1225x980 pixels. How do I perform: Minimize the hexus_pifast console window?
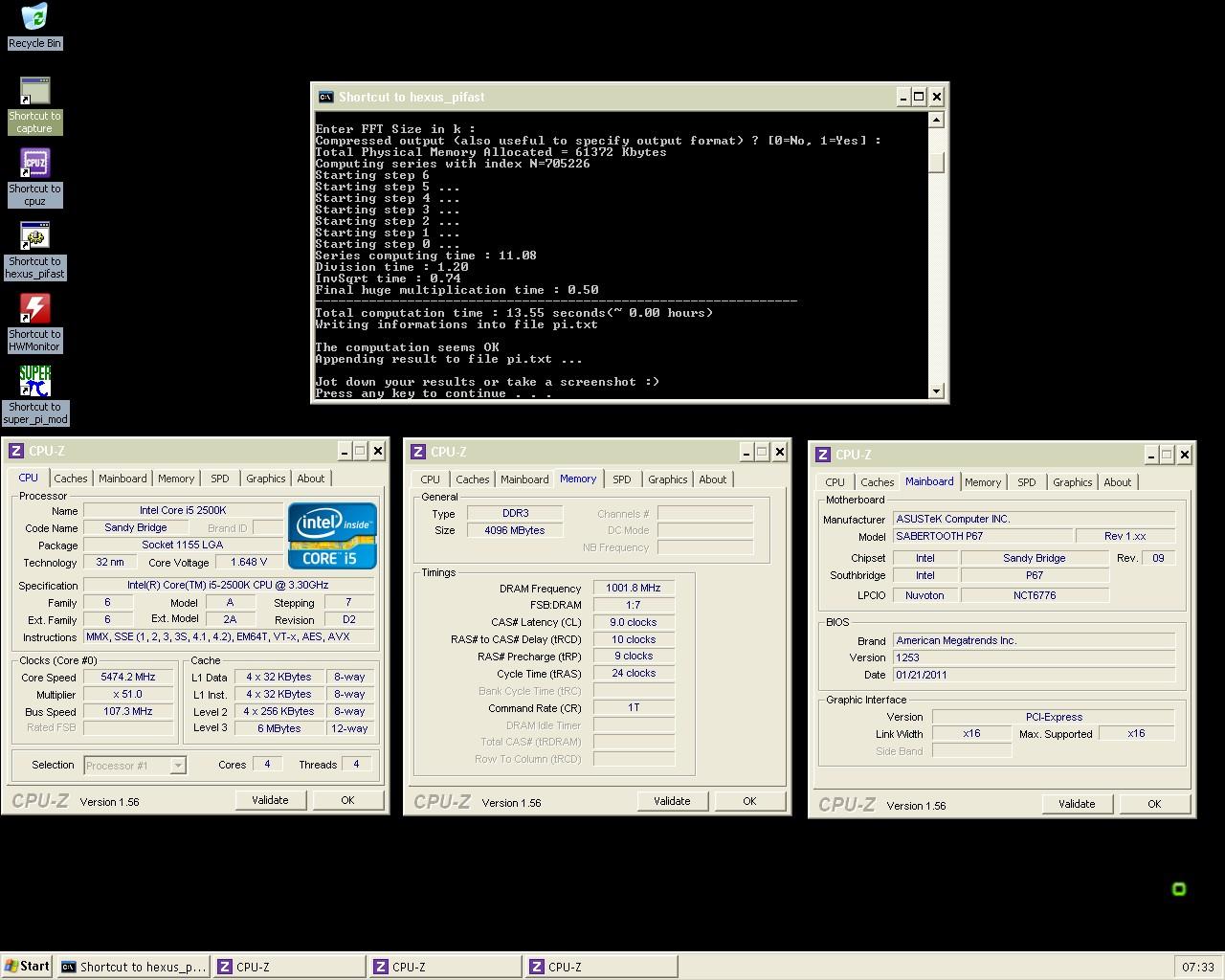coord(902,97)
